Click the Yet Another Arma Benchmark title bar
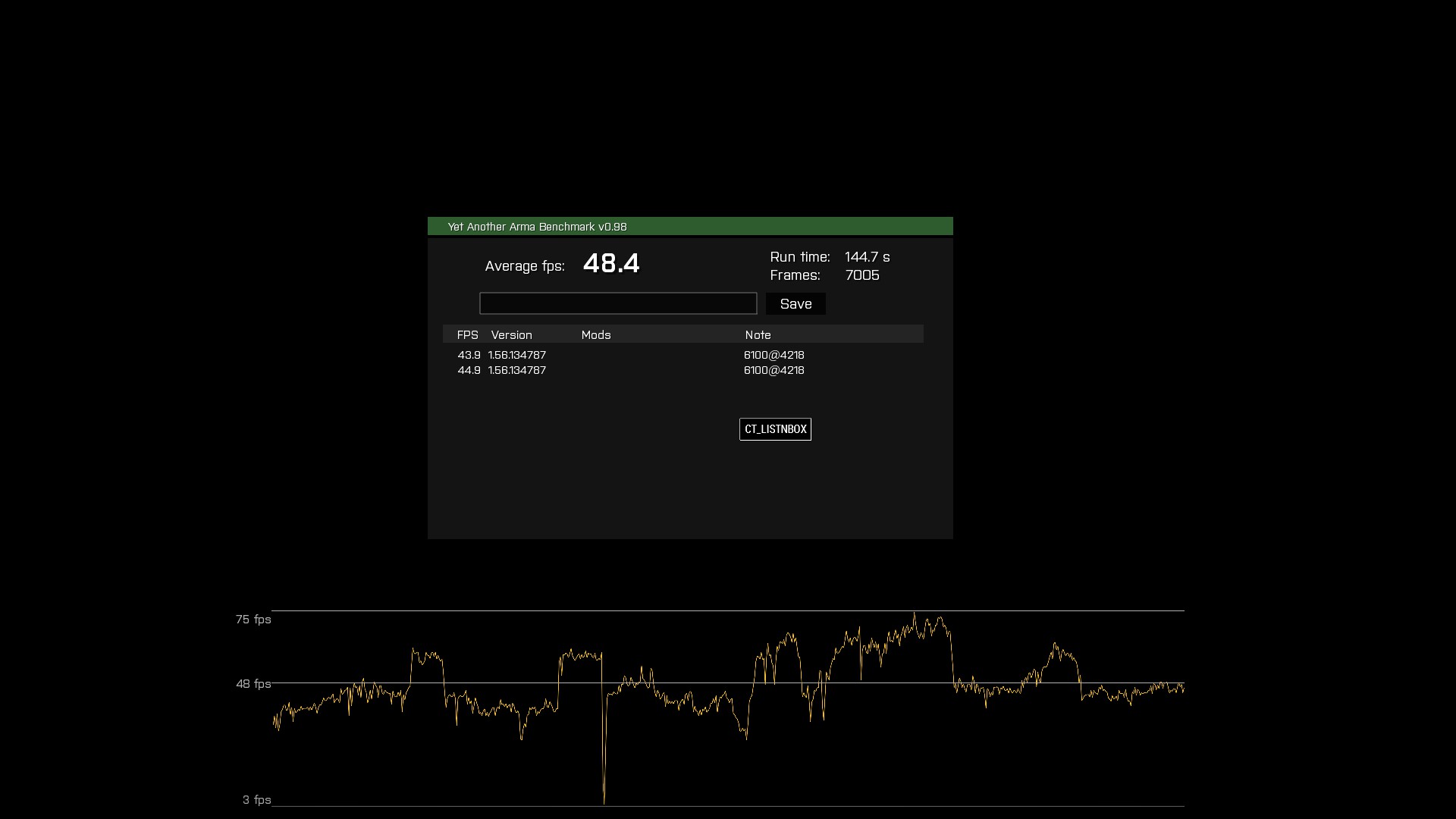 tap(689, 227)
